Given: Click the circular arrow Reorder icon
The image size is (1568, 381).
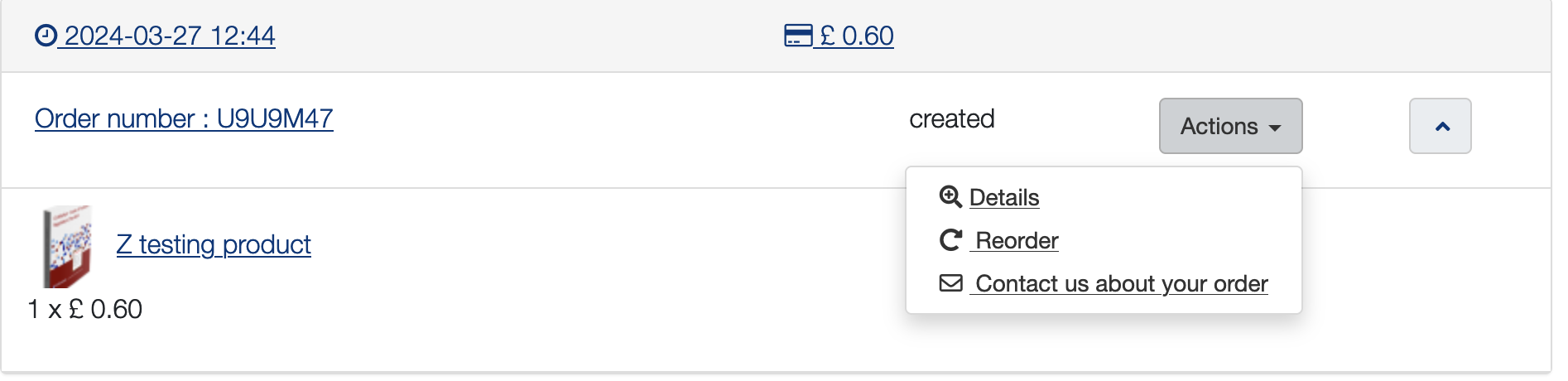Looking at the screenshot, I should tap(950, 240).
